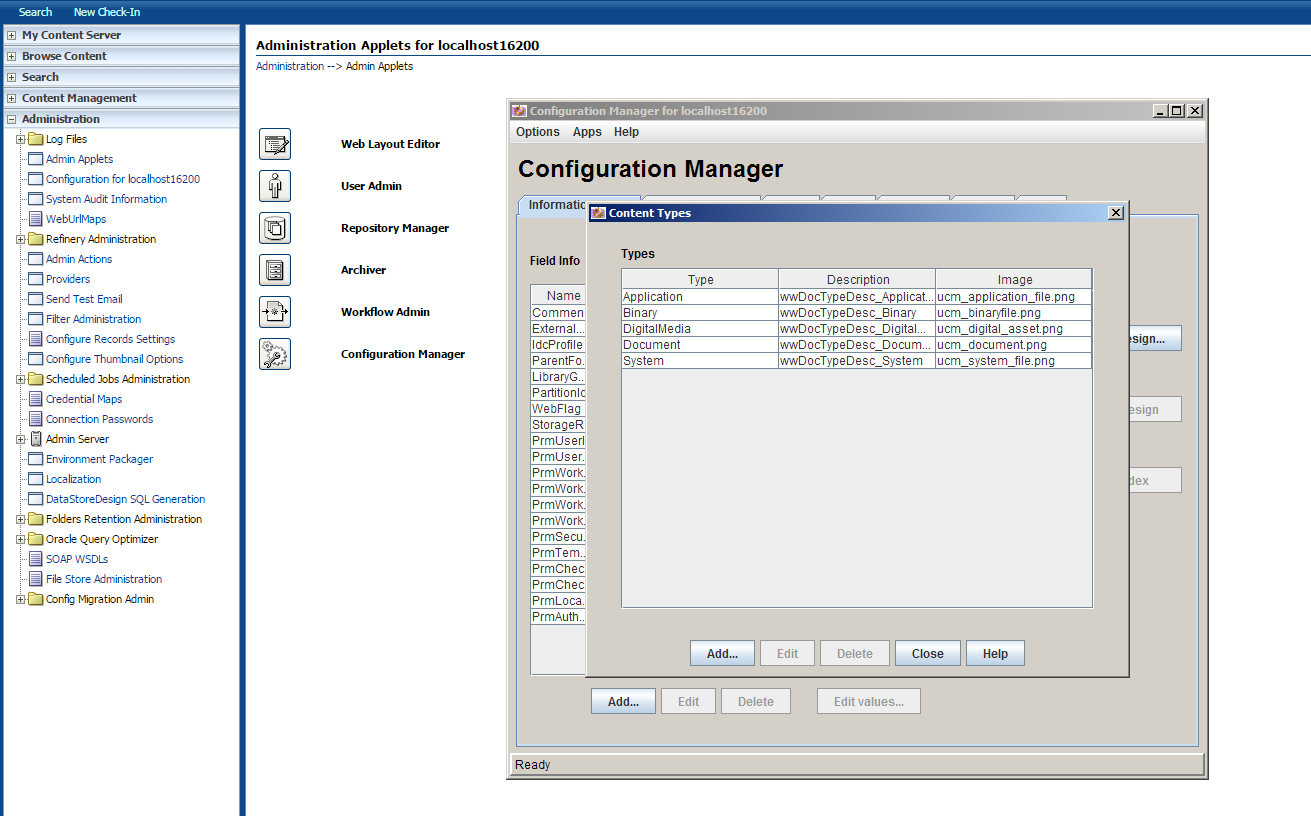Click New Check-In in the top bar
Image resolution: width=1311 pixels, height=816 pixels.
tap(107, 12)
